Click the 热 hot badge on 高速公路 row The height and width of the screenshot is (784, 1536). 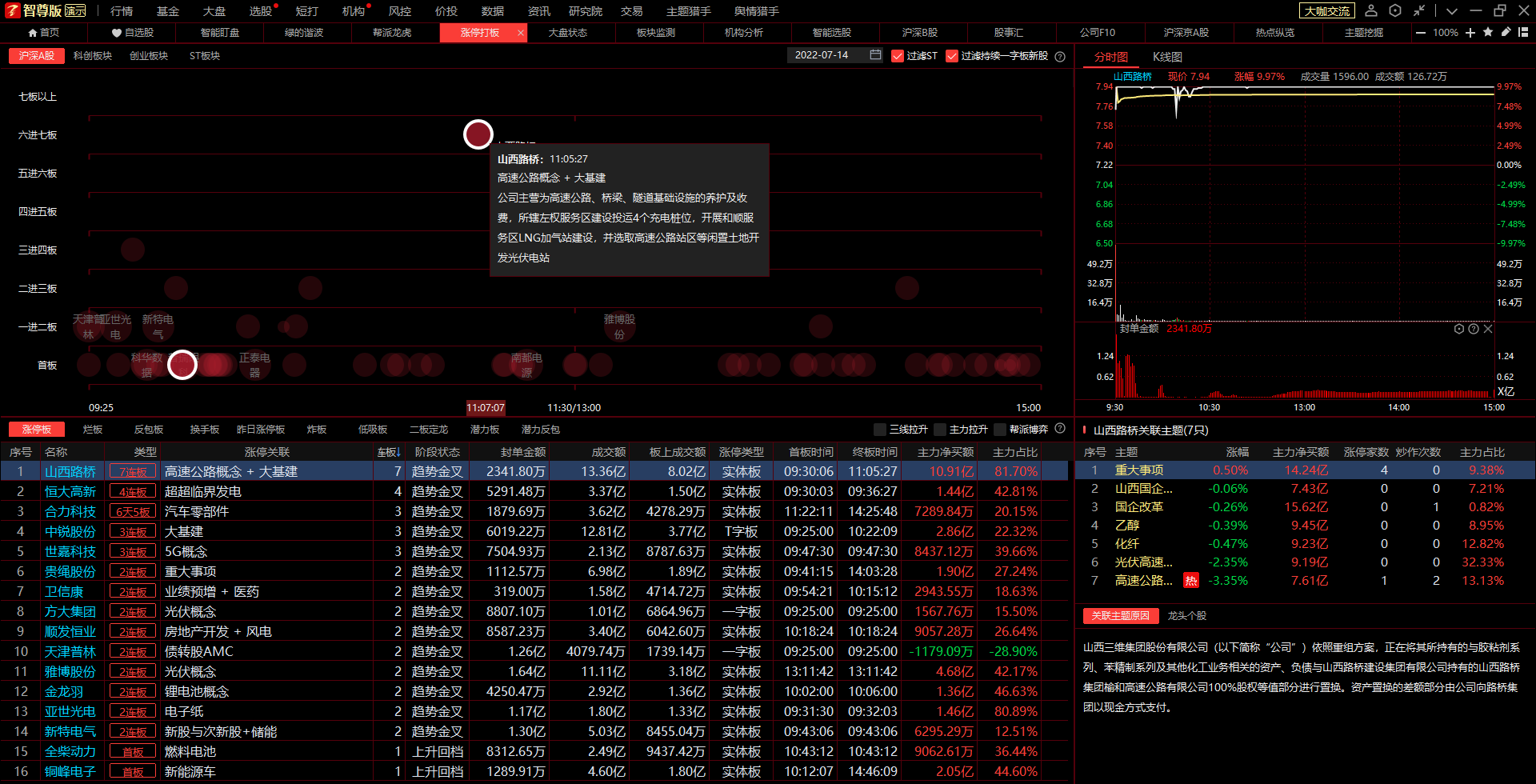[x=1191, y=581]
